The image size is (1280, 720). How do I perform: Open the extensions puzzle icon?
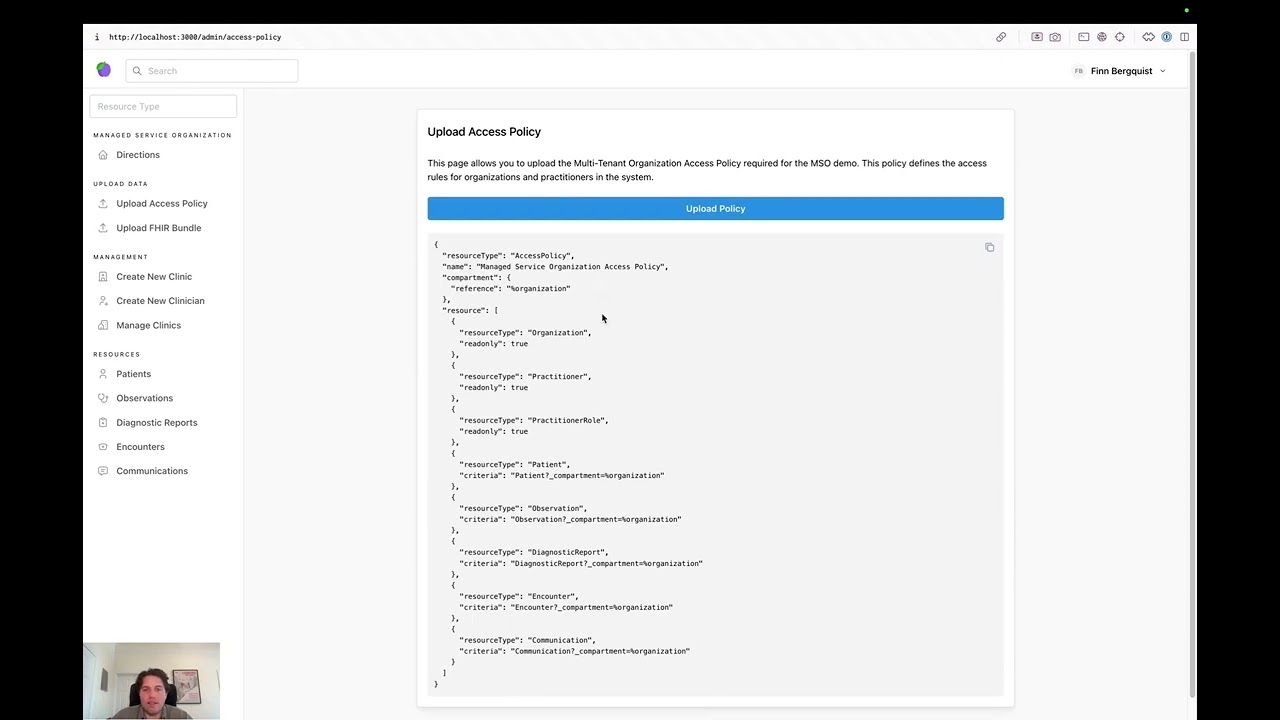click(x=1148, y=37)
